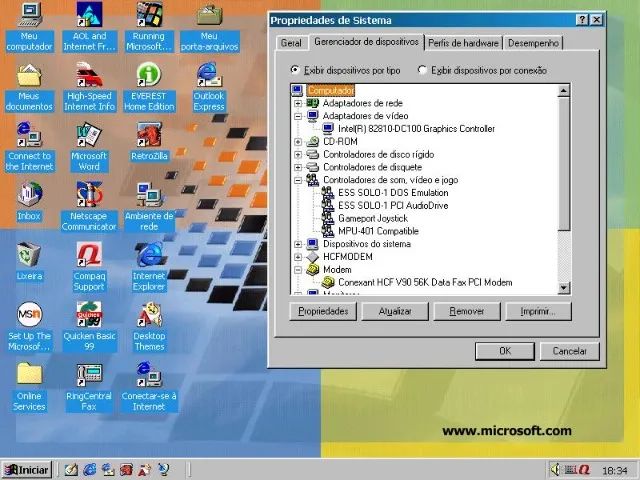Click the Cancelar button
Screen dimensions: 640x480
click(x=569, y=351)
